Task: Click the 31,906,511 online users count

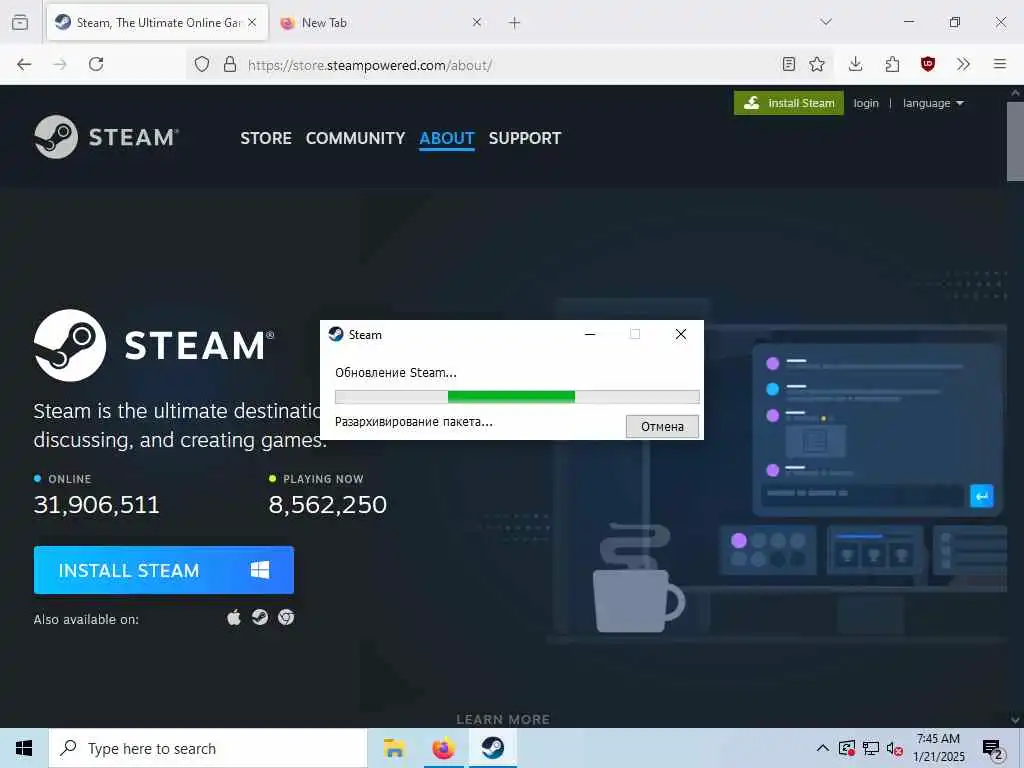Action: point(97,505)
